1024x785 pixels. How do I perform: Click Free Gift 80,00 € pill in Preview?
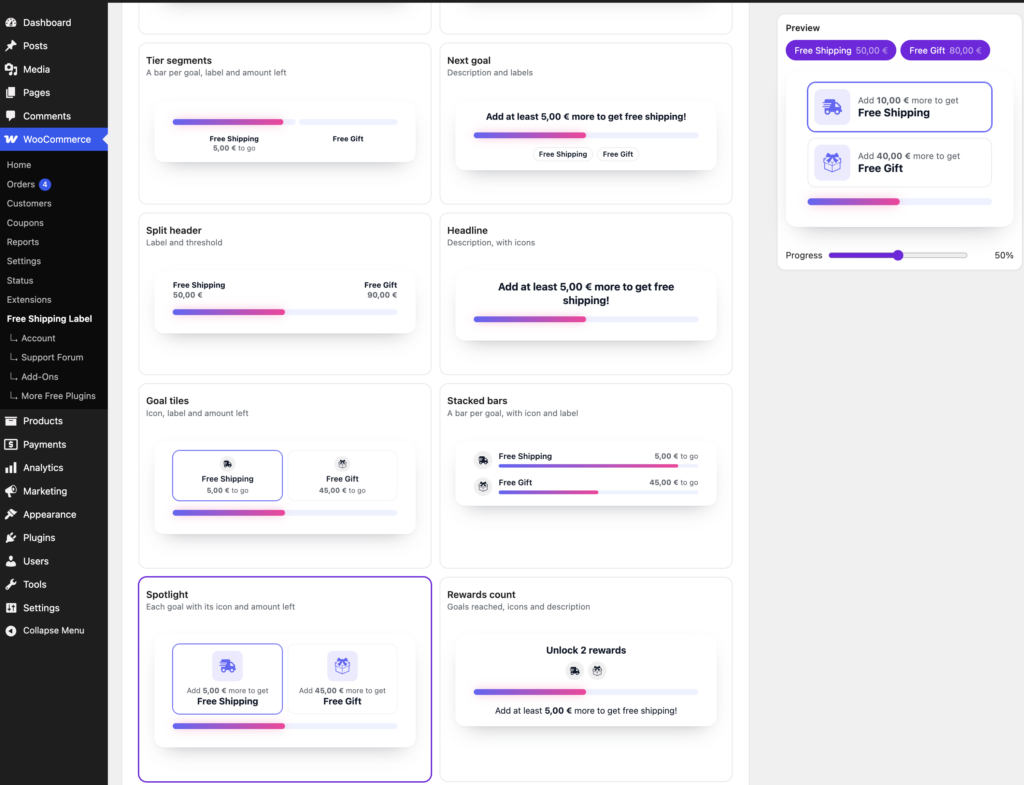945,50
